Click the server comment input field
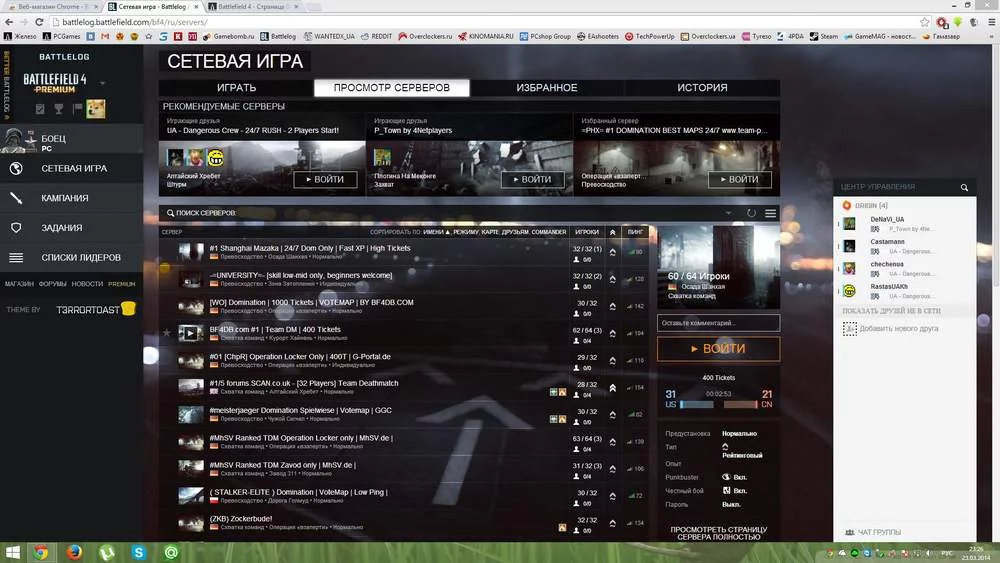The width and height of the screenshot is (1000, 563). coord(718,323)
